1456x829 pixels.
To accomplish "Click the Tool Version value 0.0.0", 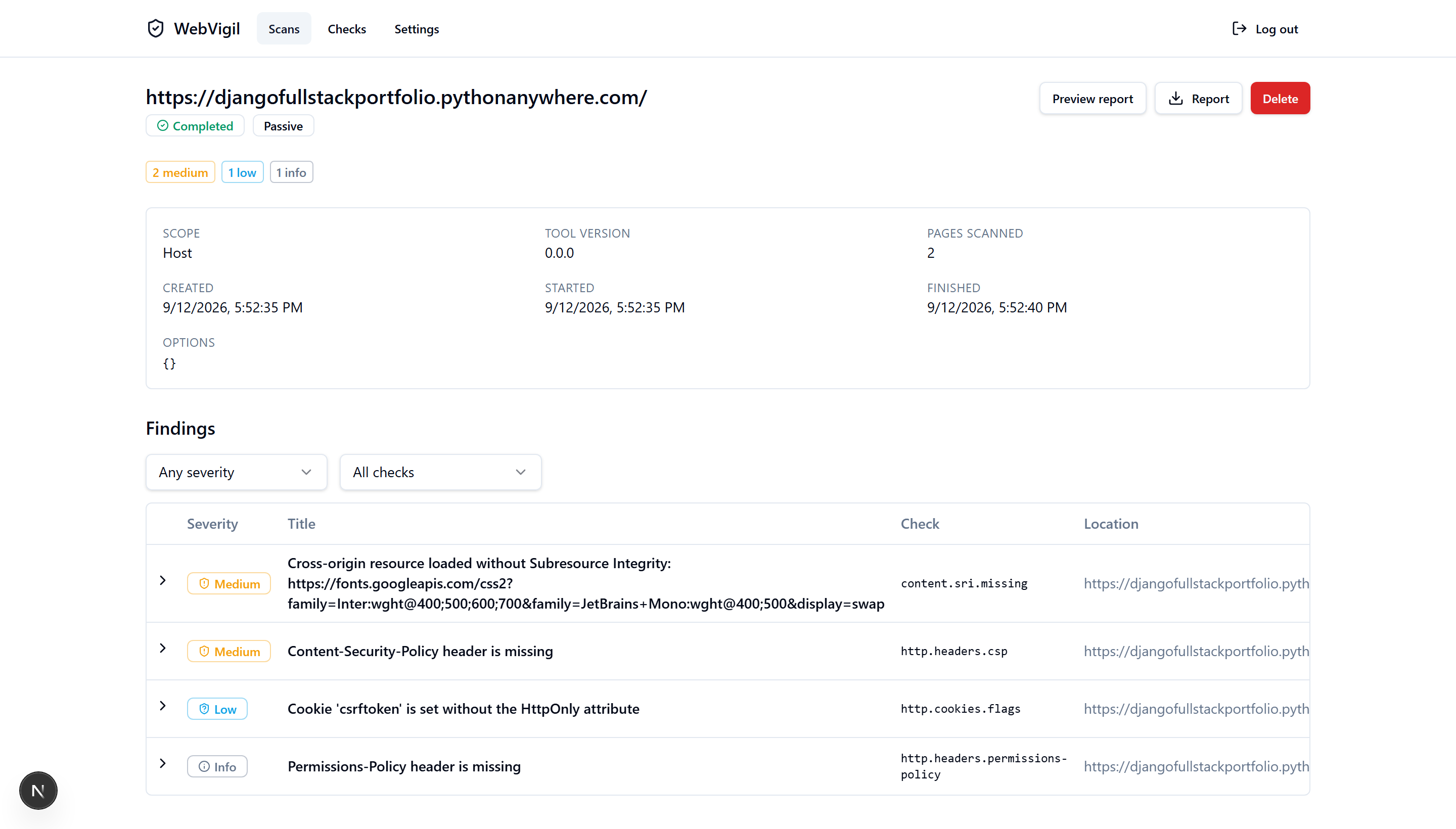I will coord(559,253).
